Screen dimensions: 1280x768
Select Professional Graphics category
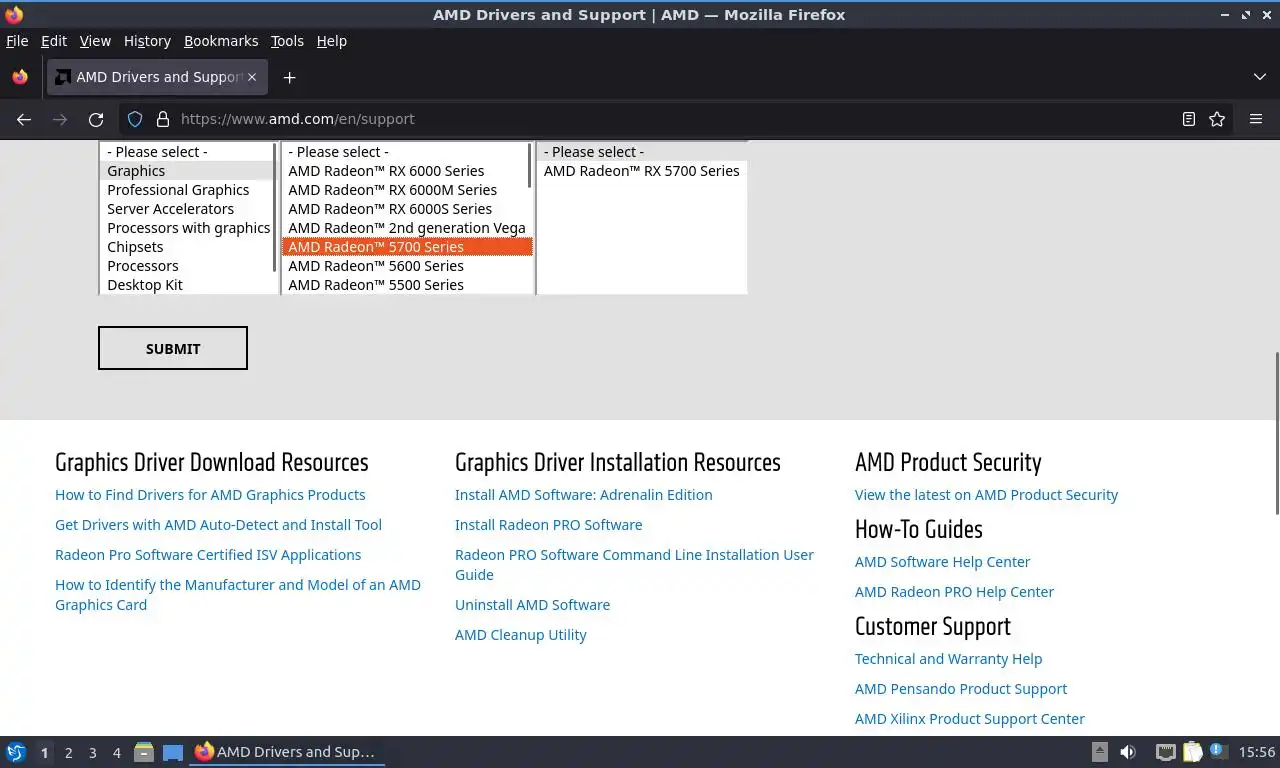188,190
